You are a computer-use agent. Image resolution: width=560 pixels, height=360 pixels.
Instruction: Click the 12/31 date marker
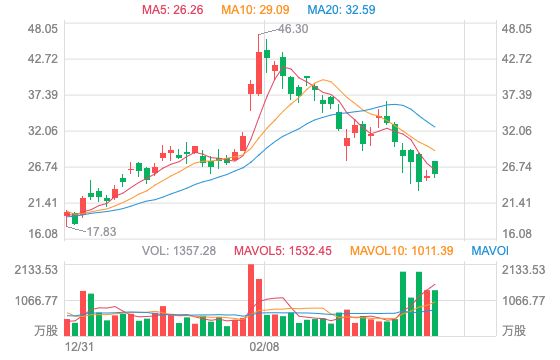(x=79, y=346)
